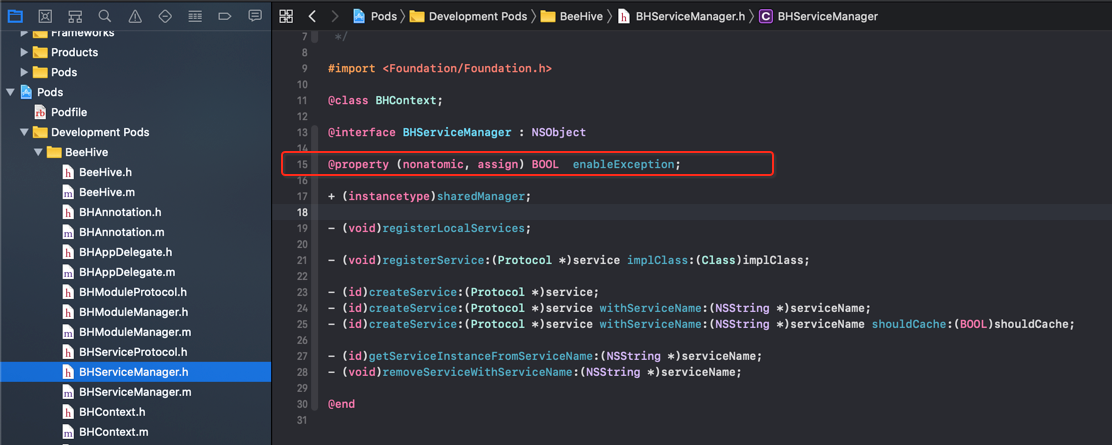Viewport: 1112px width, 445px height.
Task: Open Podfile in the navigator
Action: [70, 112]
